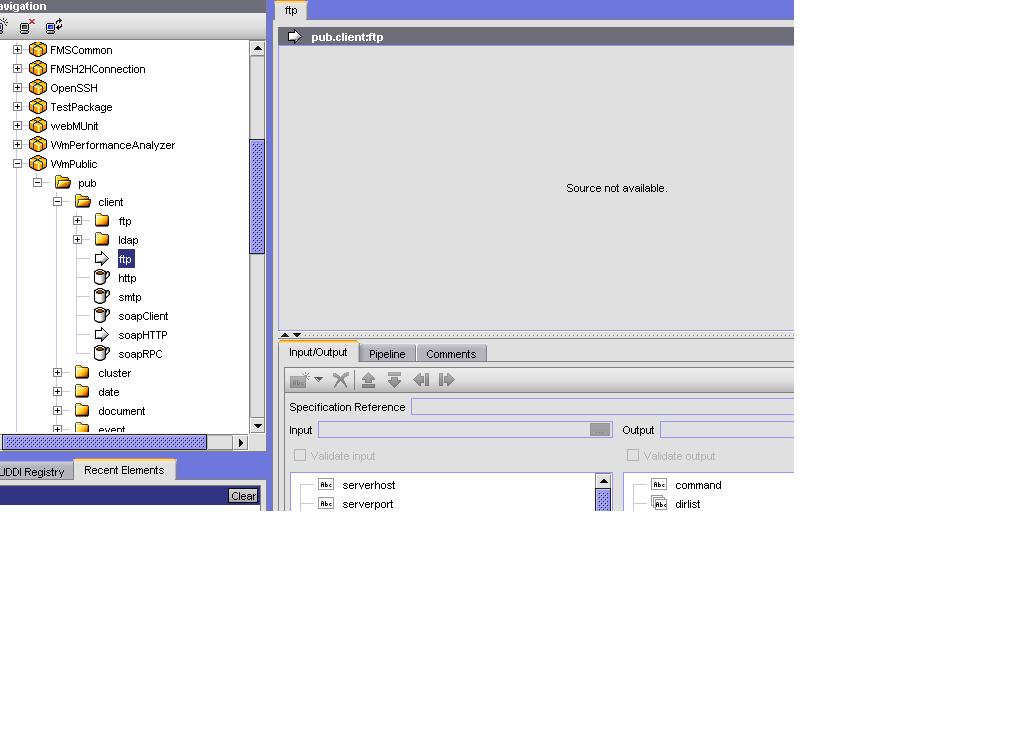This screenshot has height=742, width=1024.
Task: Toggle the Validate output checkbox
Action: (x=633, y=455)
